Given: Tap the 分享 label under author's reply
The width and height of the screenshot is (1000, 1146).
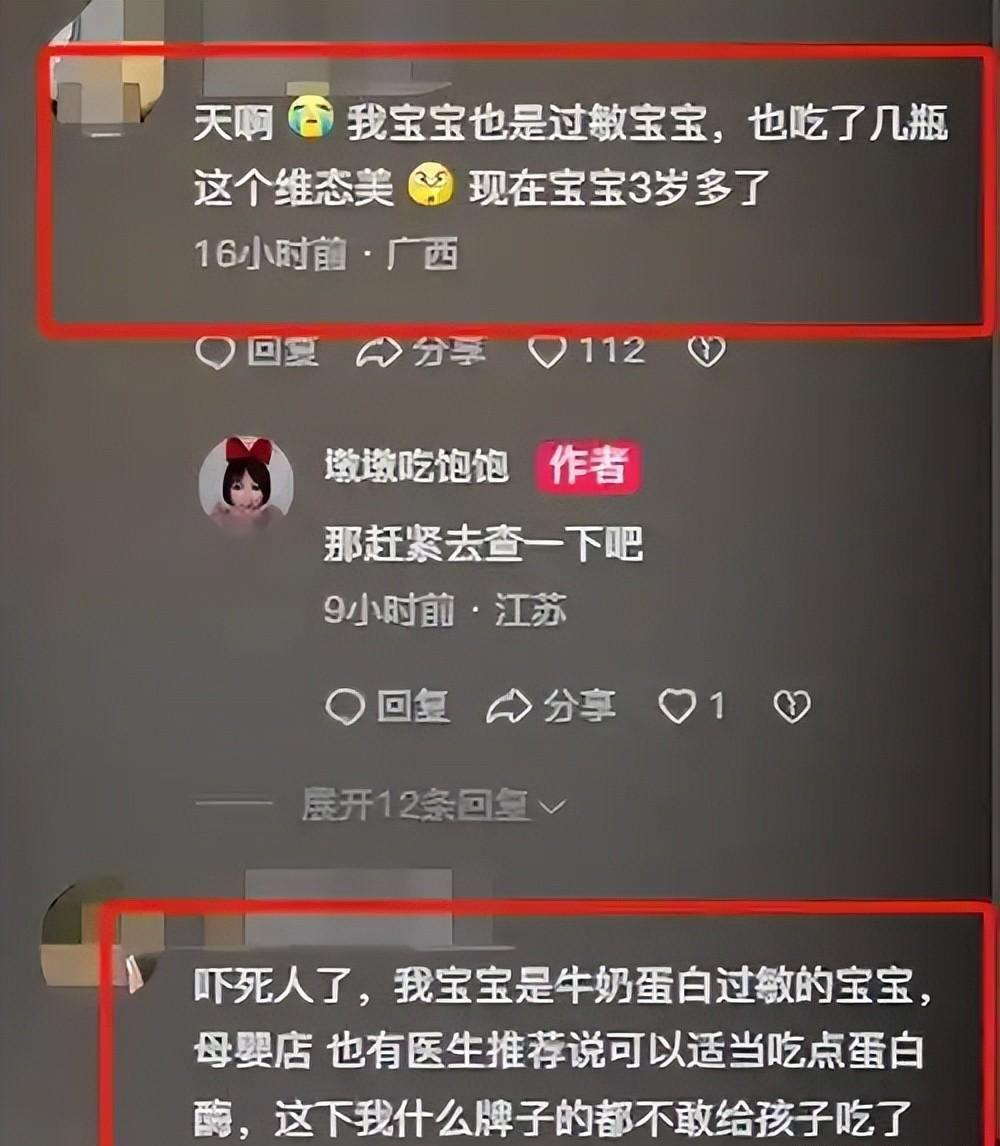Looking at the screenshot, I should 579,707.
